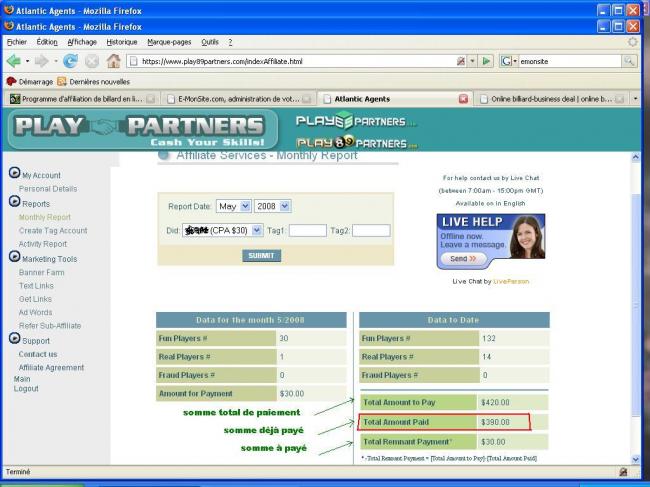Open the Affichage menu
Viewport: 650px width, 487px height.
82,42
